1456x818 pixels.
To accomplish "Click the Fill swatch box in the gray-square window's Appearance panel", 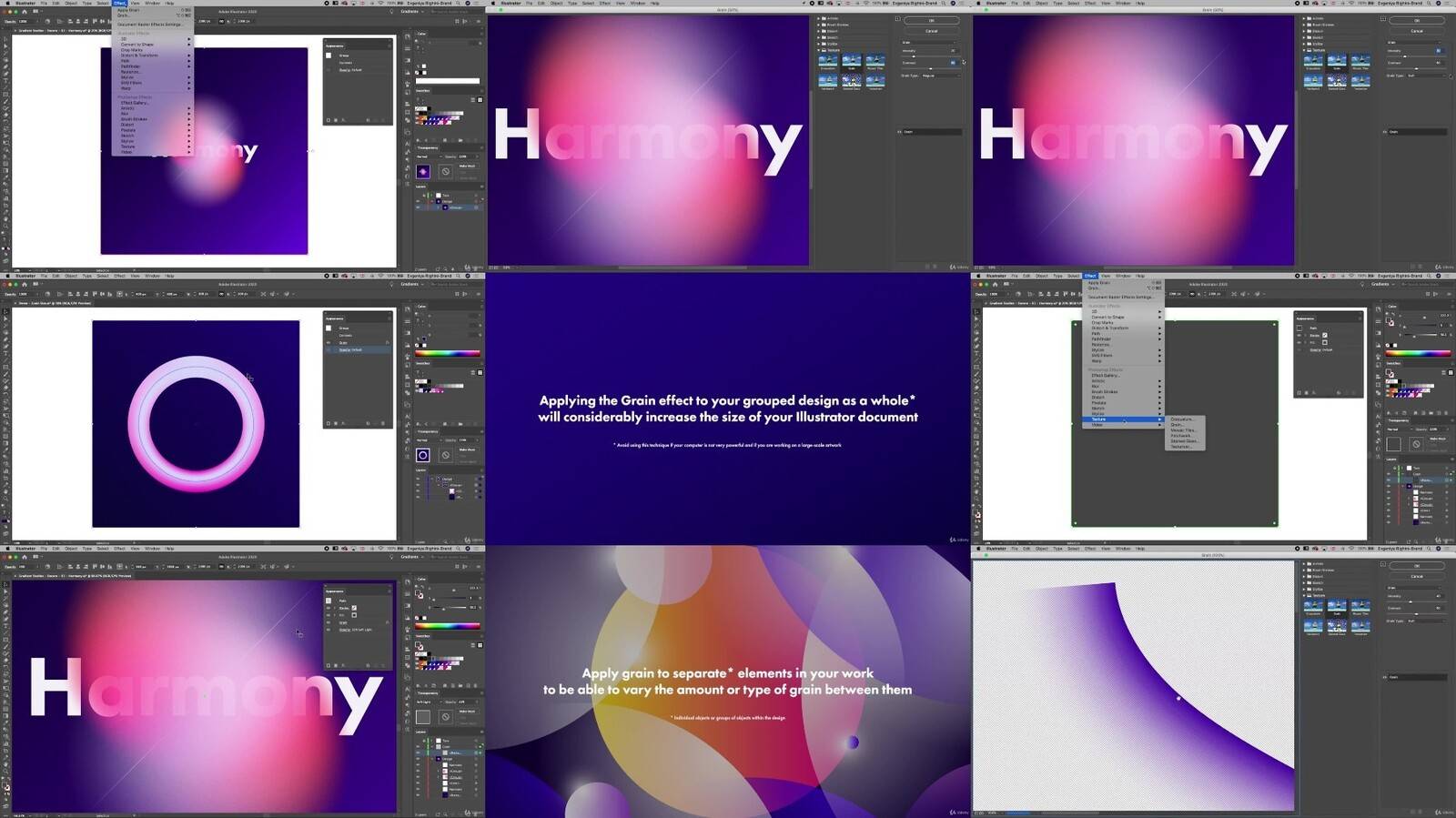I will [x=1325, y=342].
